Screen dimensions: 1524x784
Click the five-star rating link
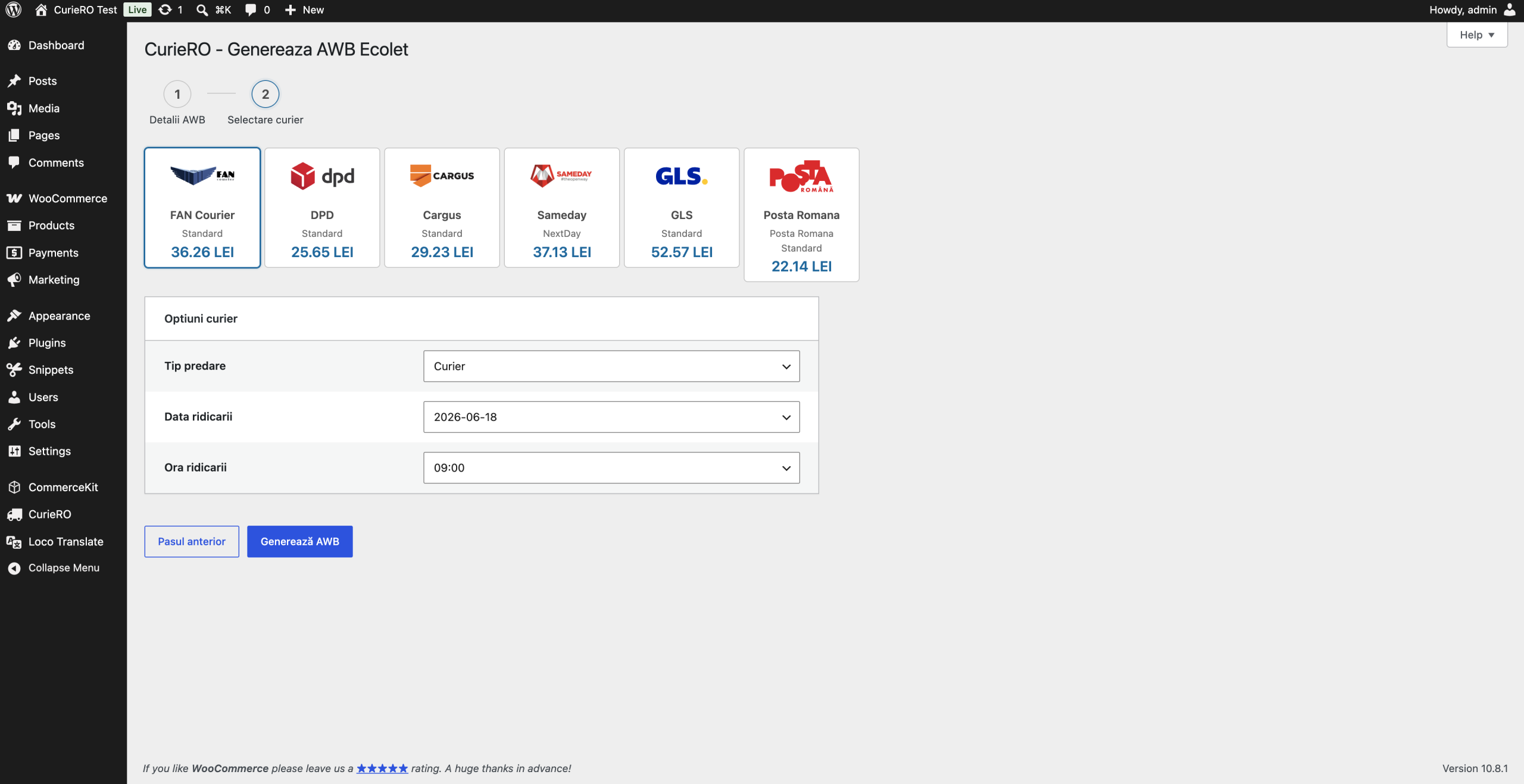pos(382,769)
